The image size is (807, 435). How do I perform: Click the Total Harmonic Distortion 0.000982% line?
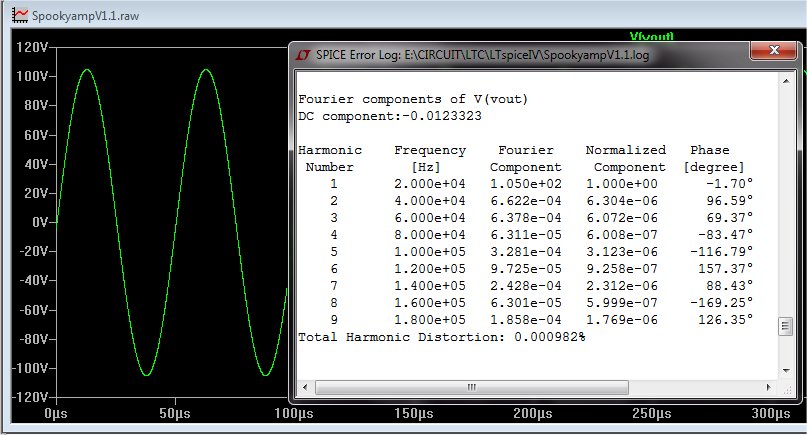click(442, 337)
